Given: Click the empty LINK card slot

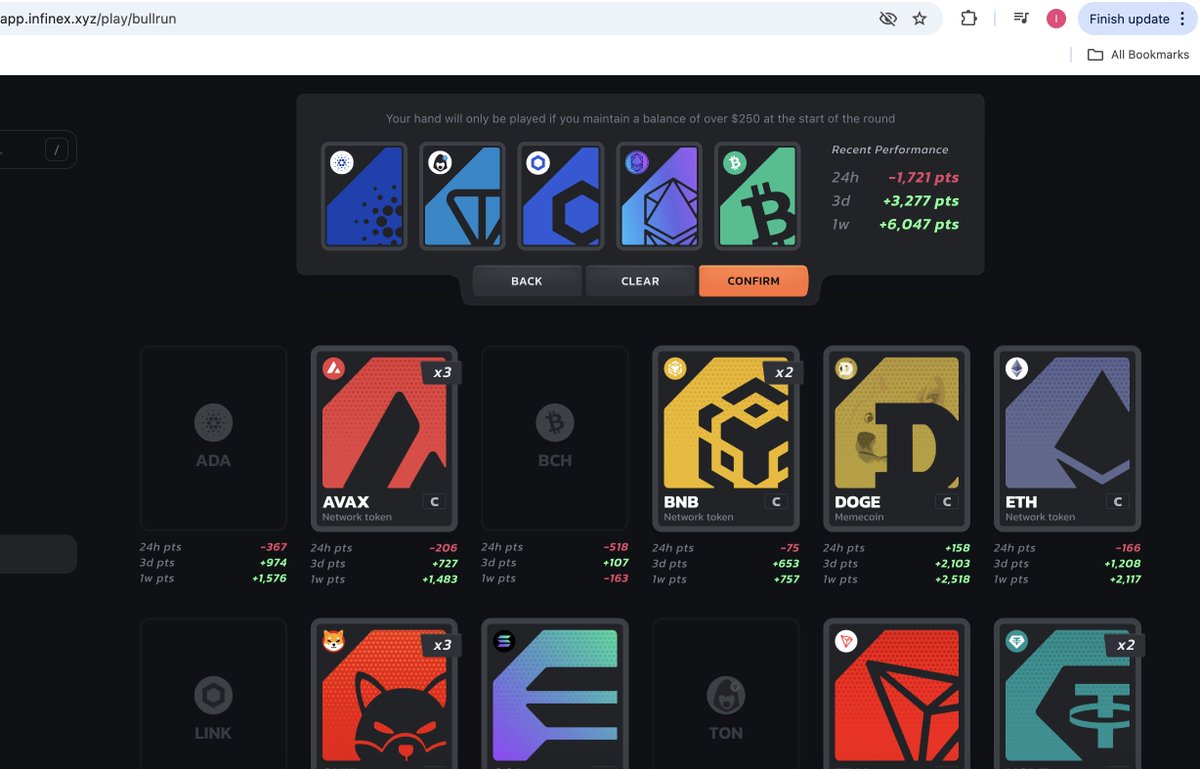Looking at the screenshot, I should (x=213, y=694).
